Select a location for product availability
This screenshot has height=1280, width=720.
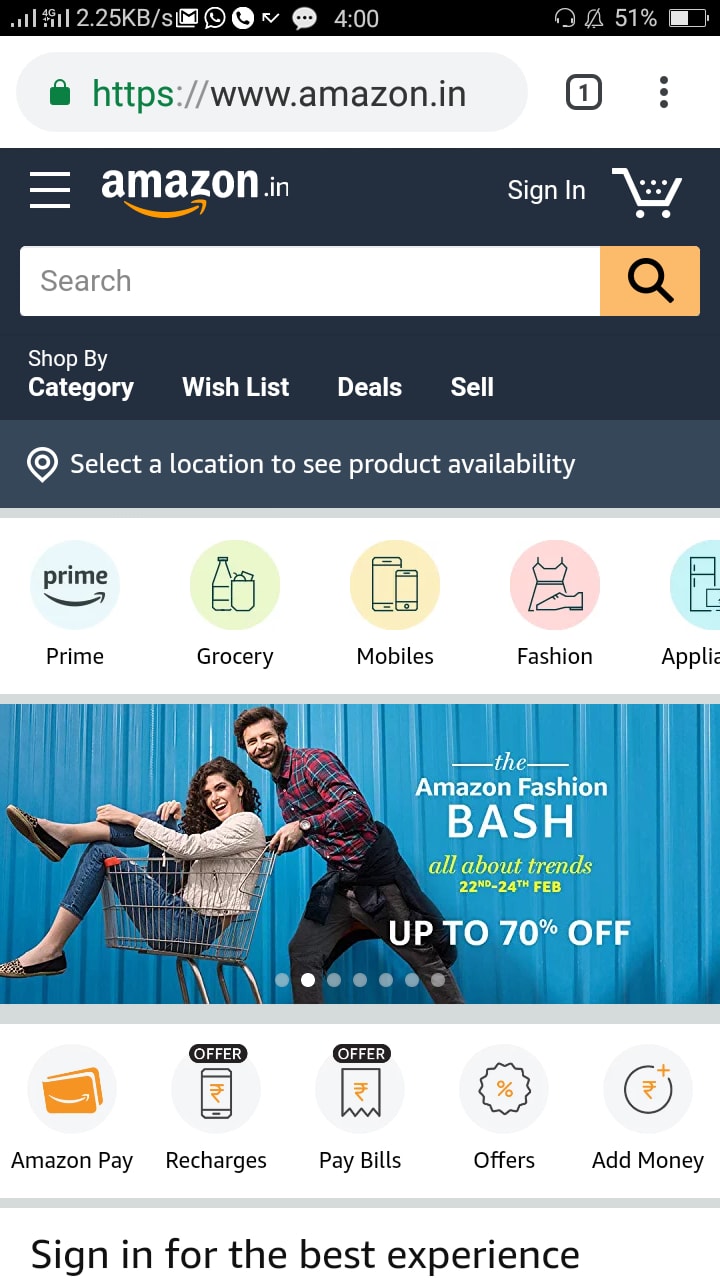coord(360,464)
